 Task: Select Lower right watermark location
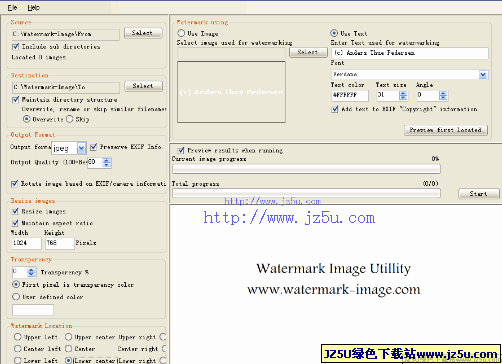coord(163,360)
